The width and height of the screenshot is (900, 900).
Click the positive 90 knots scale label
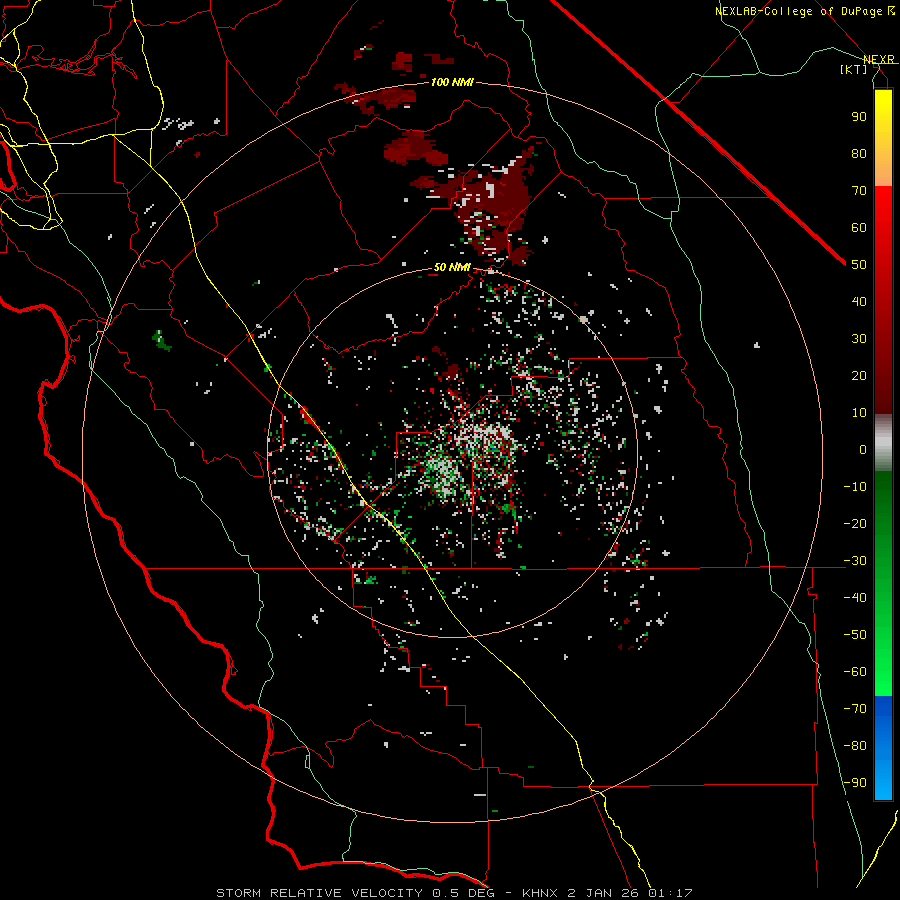point(859,117)
